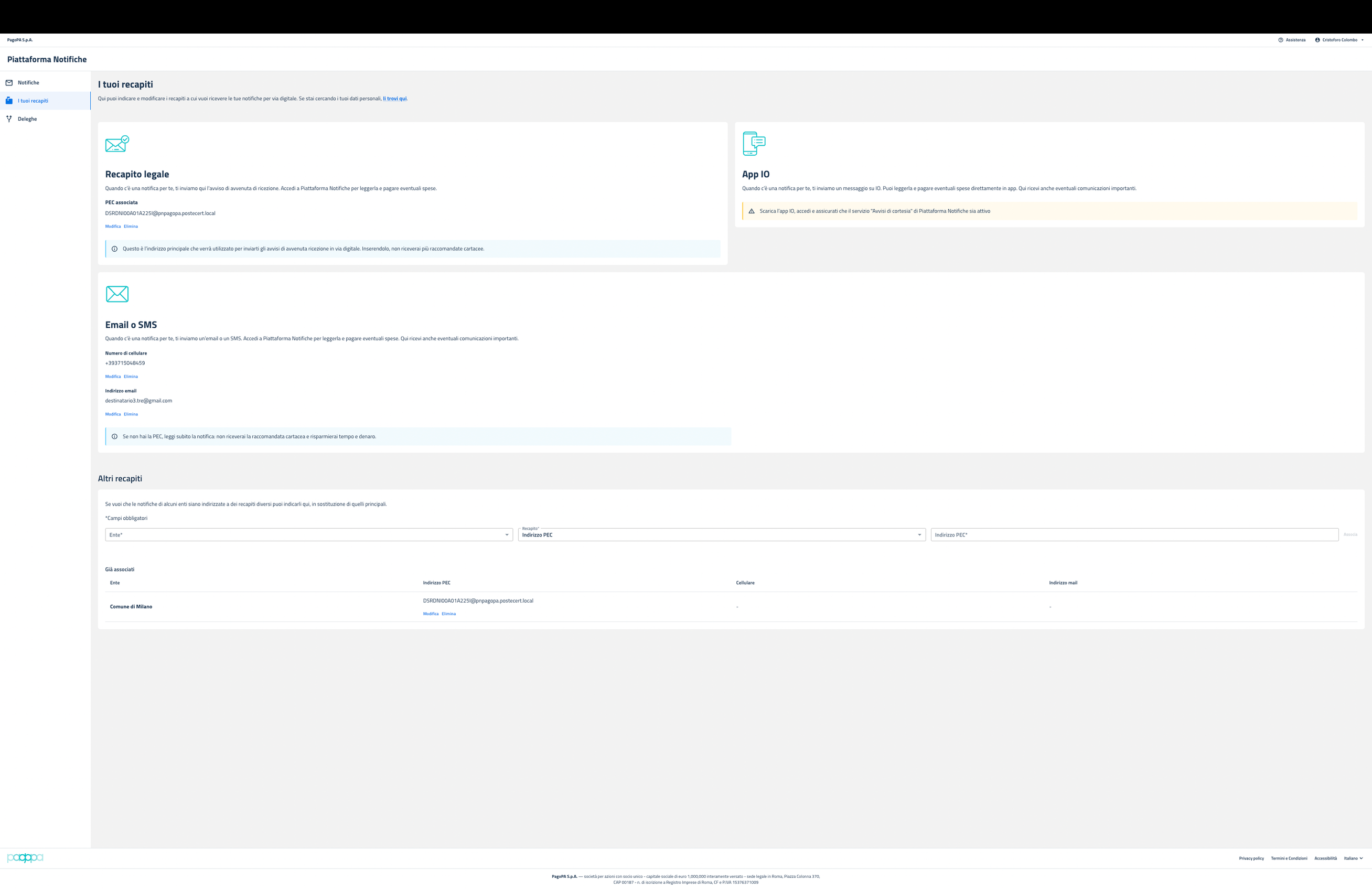Screen dimensions: 1372x891
Task: Click the App IO smartphone icon
Action: [754, 144]
